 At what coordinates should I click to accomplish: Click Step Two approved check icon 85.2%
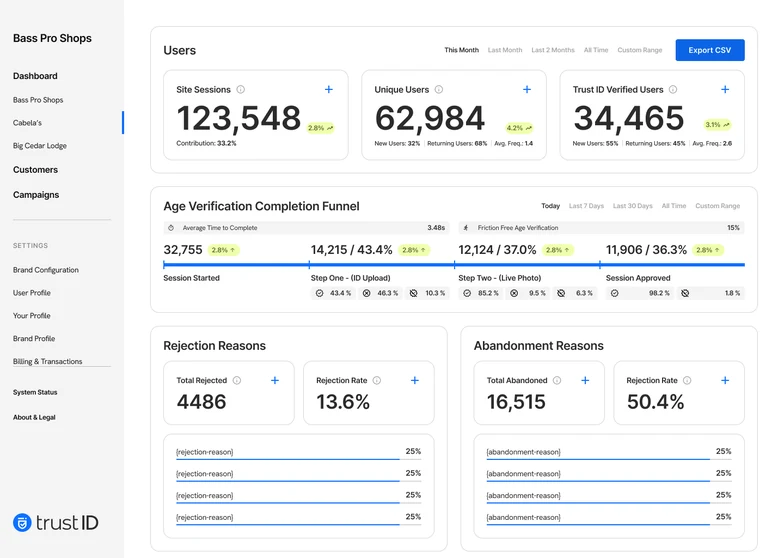[466, 294]
